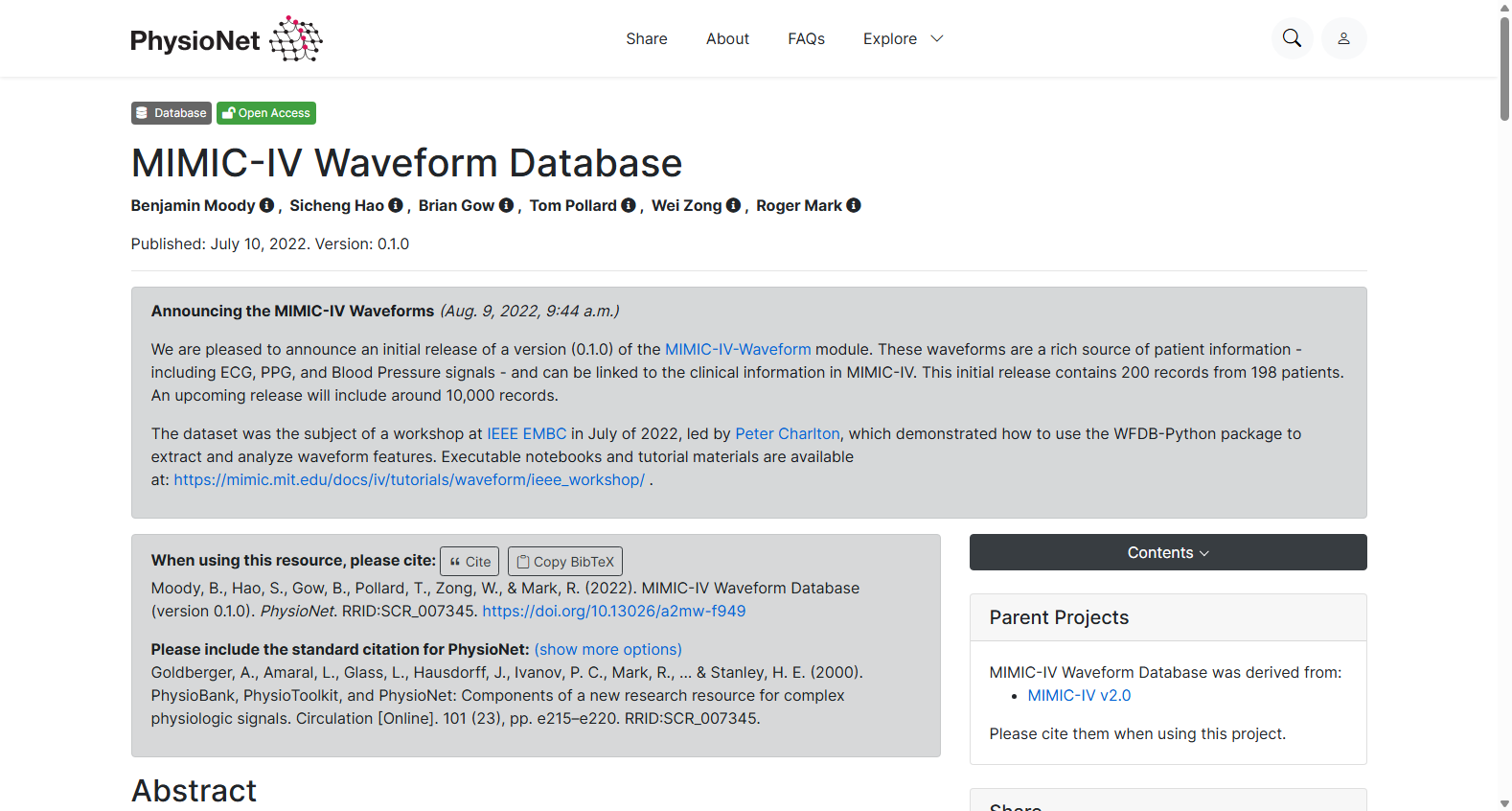Show info for author Brian Gow
The height and width of the screenshot is (811, 1512).
click(506, 205)
